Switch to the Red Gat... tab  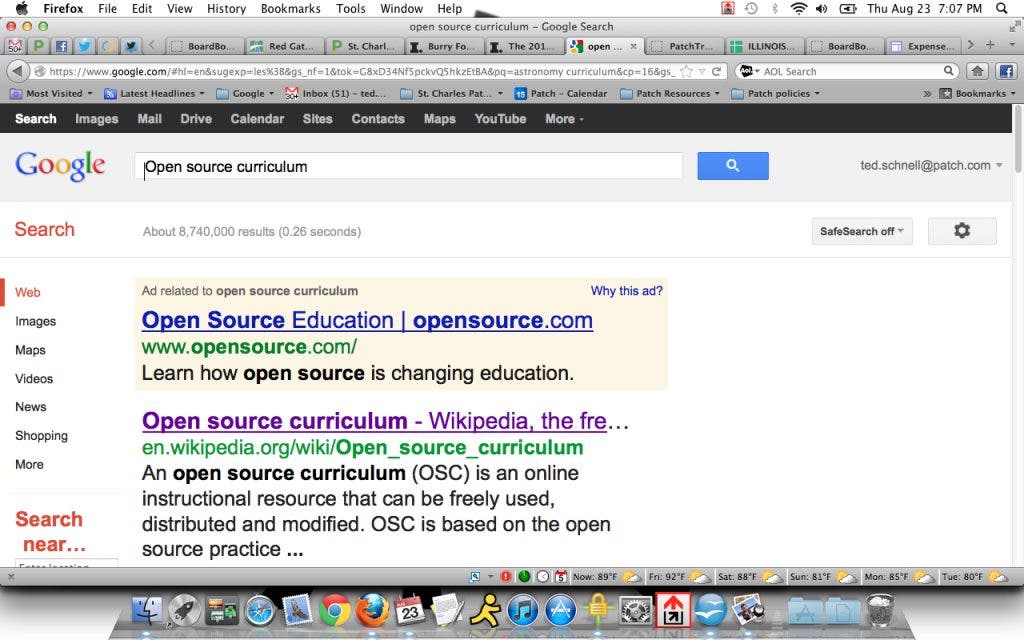[x=285, y=46]
